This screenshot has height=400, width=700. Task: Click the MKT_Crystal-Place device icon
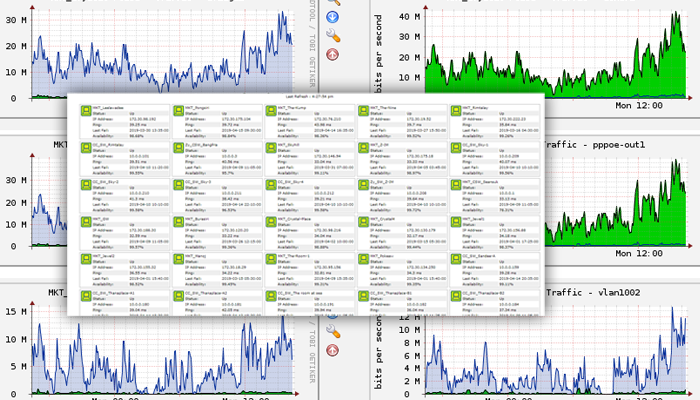tap(271, 222)
